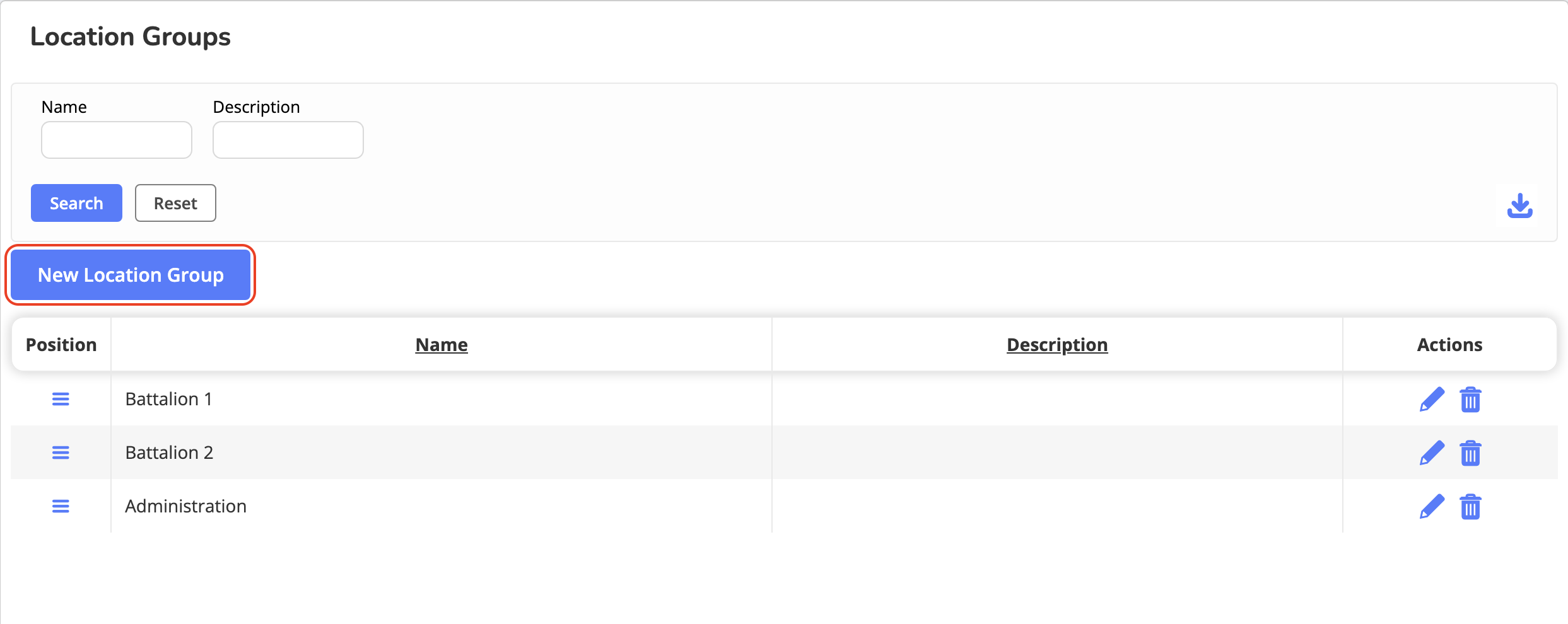
Task: Focus the Description filter input field
Action: [288, 140]
